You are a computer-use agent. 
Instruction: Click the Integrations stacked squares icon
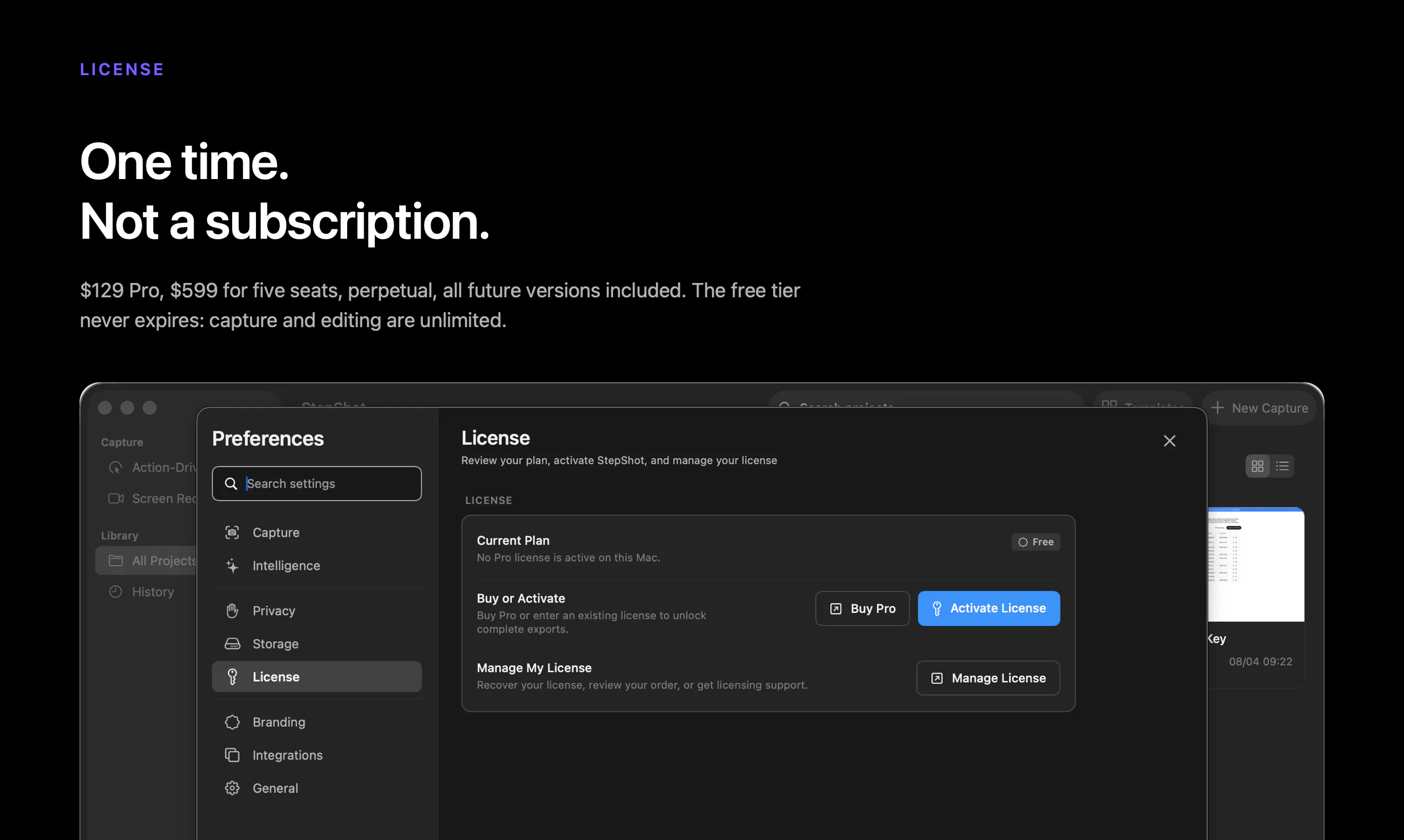(x=232, y=755)
